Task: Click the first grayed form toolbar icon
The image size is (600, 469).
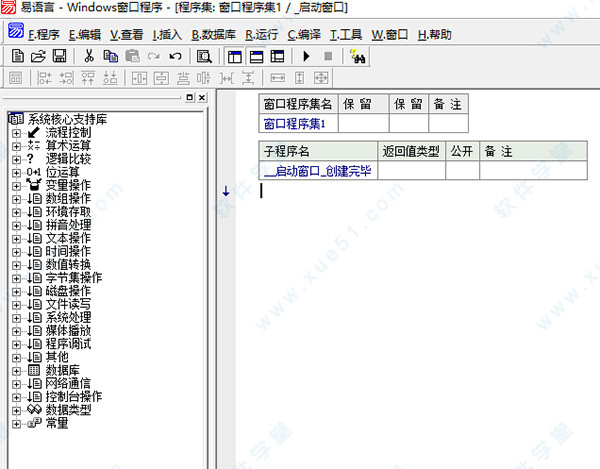Action: (x=15, y=78)
